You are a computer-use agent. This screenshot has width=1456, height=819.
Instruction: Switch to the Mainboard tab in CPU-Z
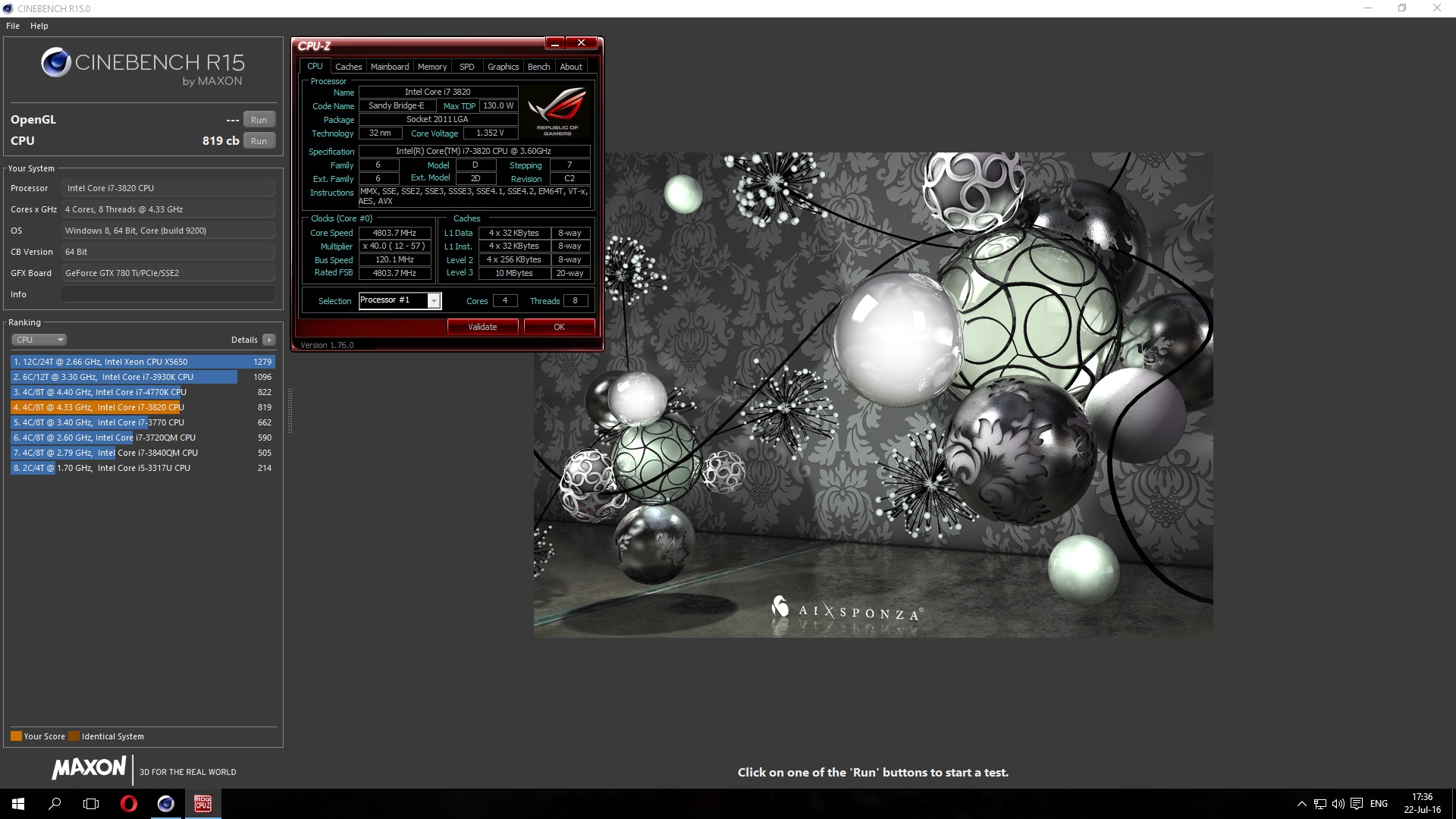(389, 67)
